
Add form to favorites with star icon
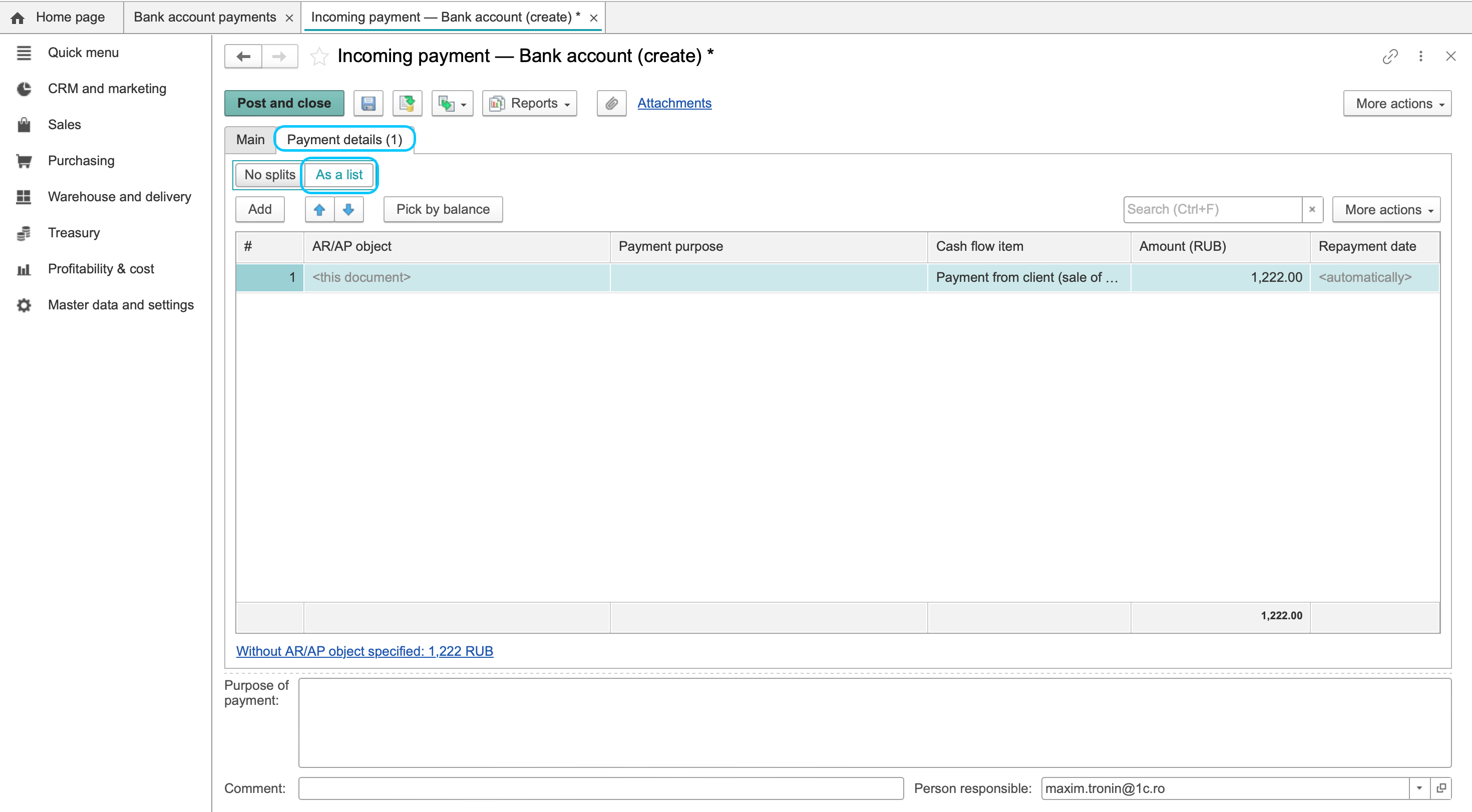pos(319,56)
